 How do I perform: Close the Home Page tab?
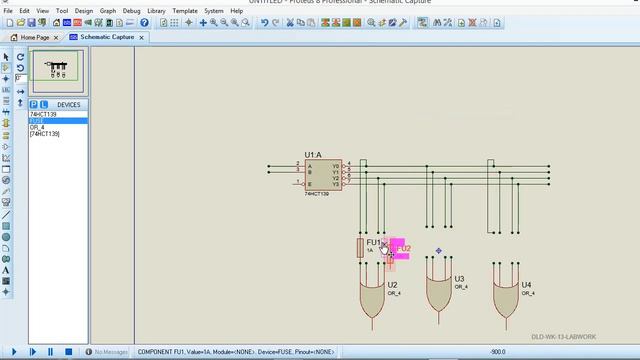(56, 38)
